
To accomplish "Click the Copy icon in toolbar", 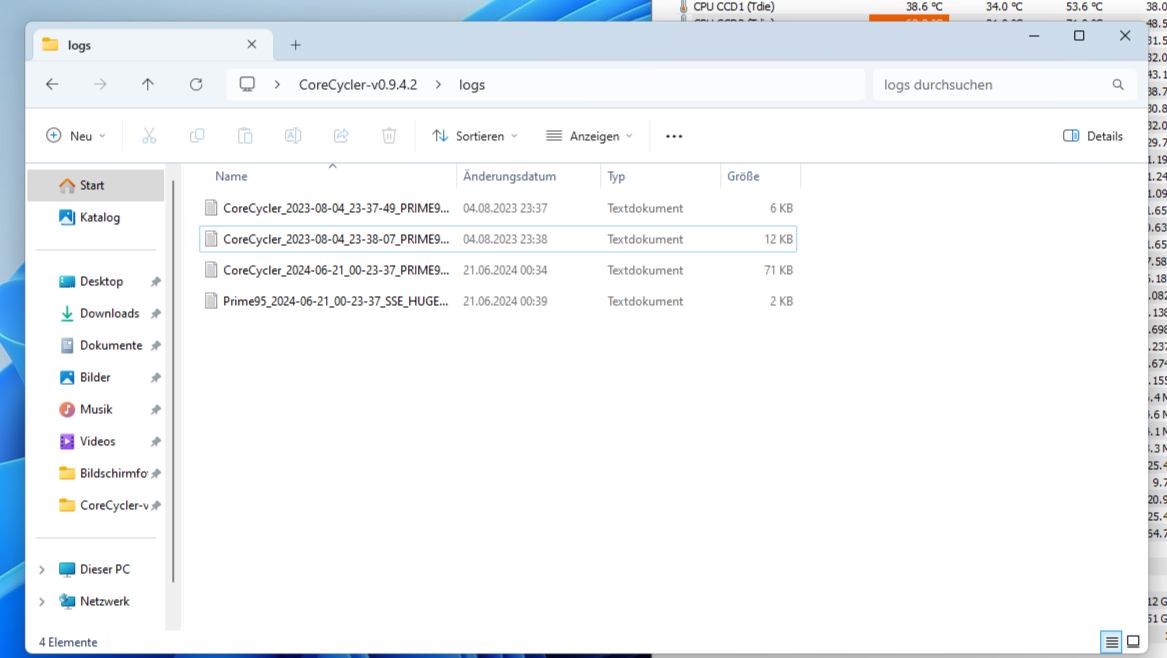I will 197,136.
